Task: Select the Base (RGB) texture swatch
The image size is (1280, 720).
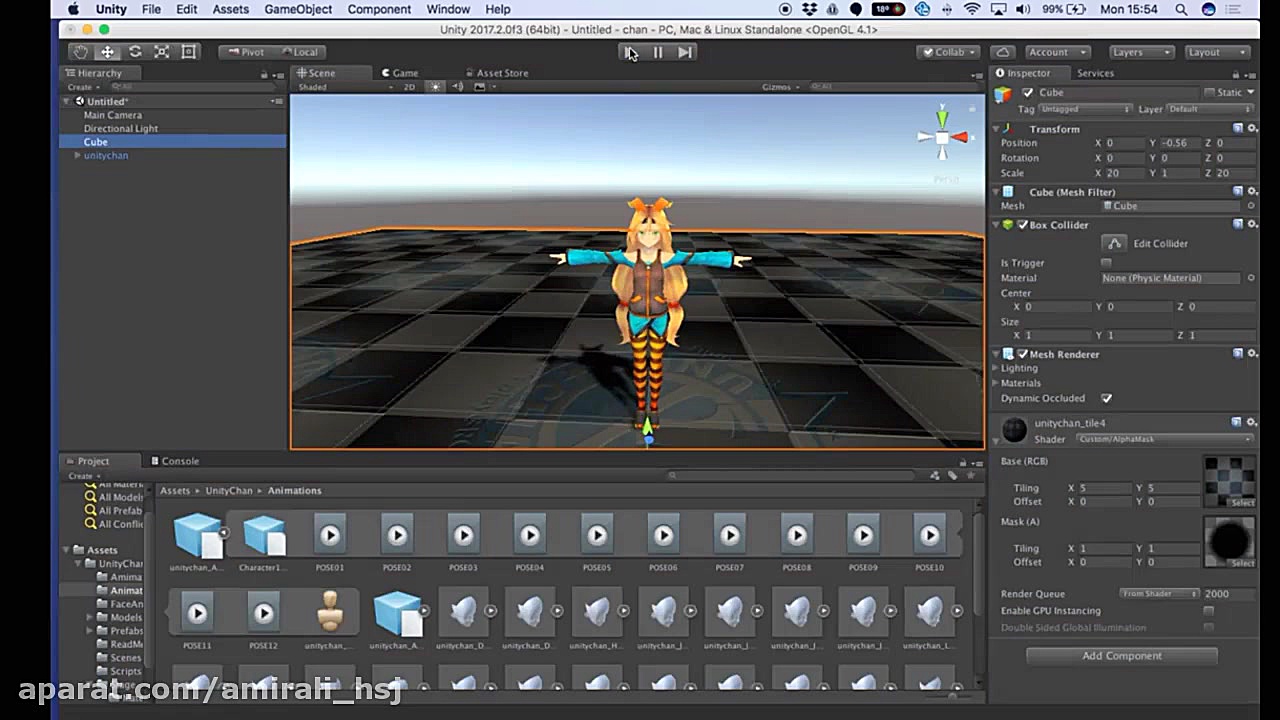Action: coord(1228,479)
